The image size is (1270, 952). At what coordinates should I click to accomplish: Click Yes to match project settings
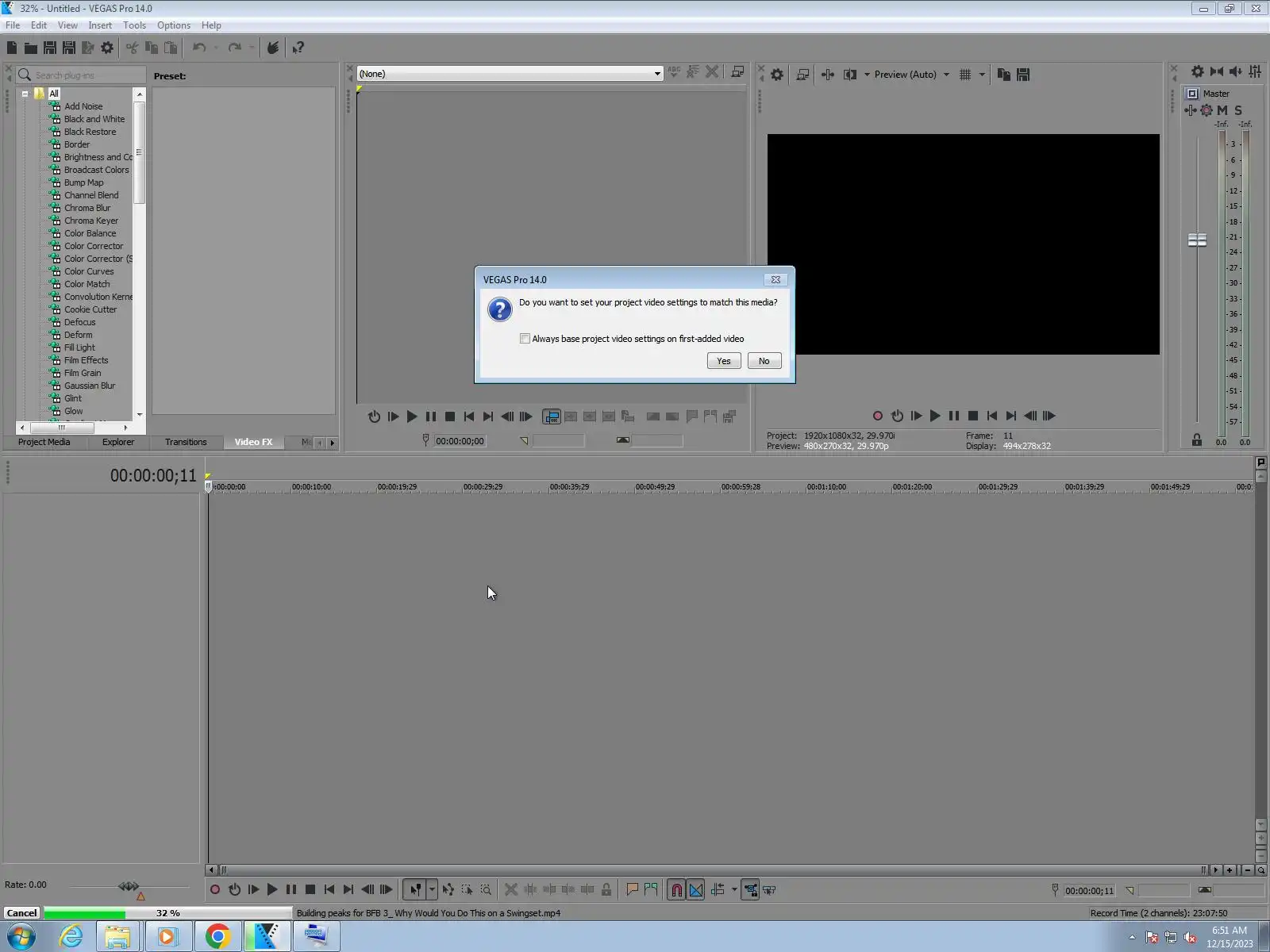pos(724,361)
